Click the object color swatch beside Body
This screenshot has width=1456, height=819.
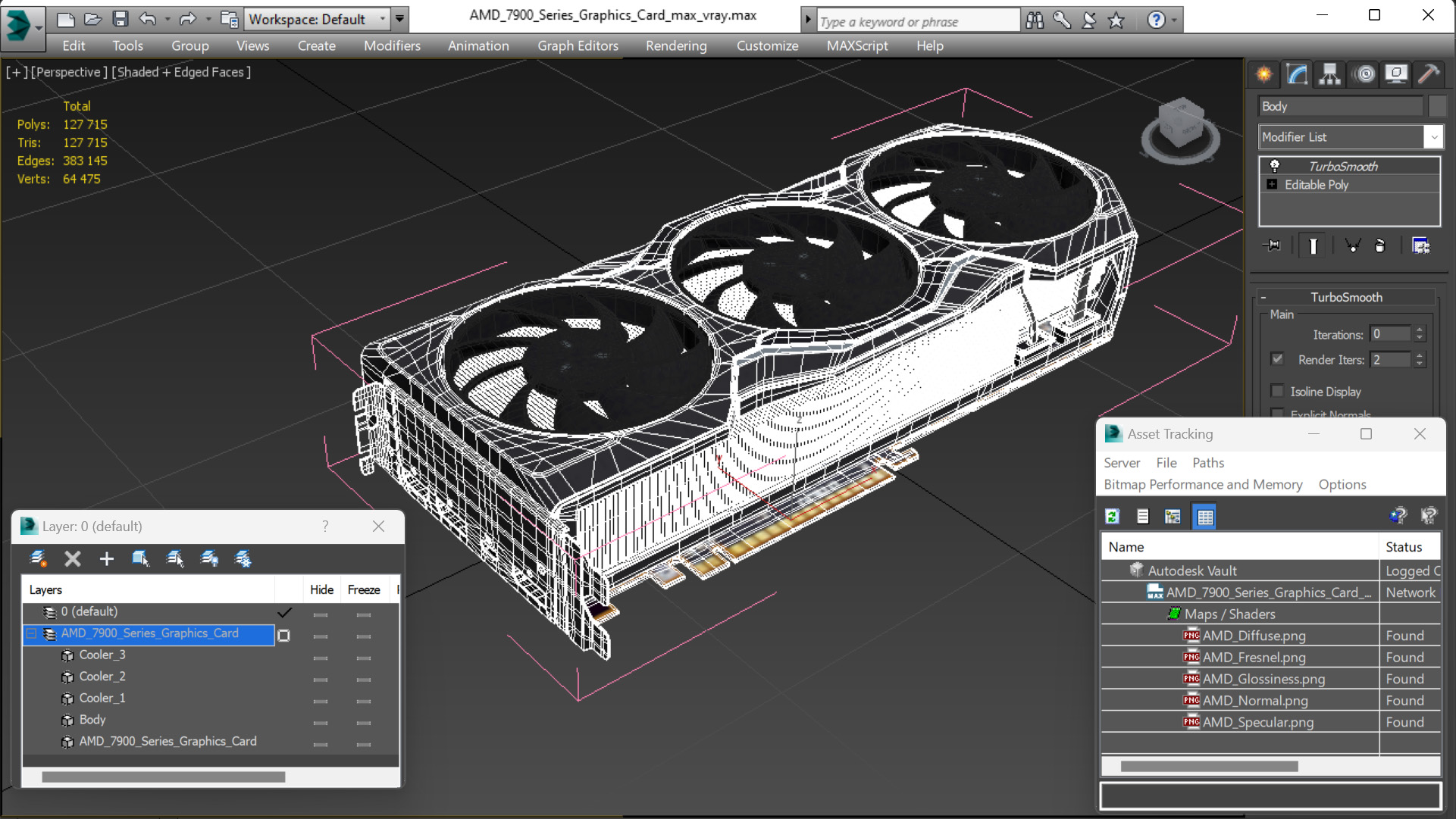click(1437, 106)
